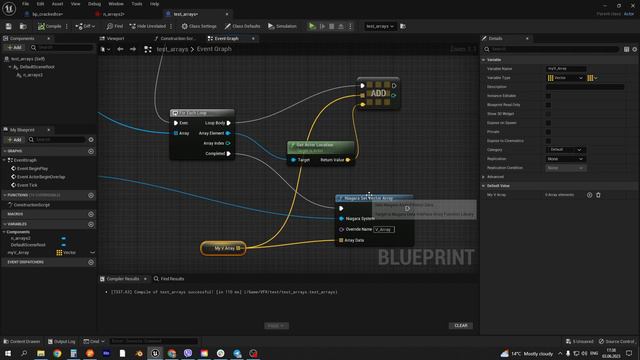Toggle the Expose on Spawn checkbox
This screenshot has height=360, width=640.
pos(548,123)
